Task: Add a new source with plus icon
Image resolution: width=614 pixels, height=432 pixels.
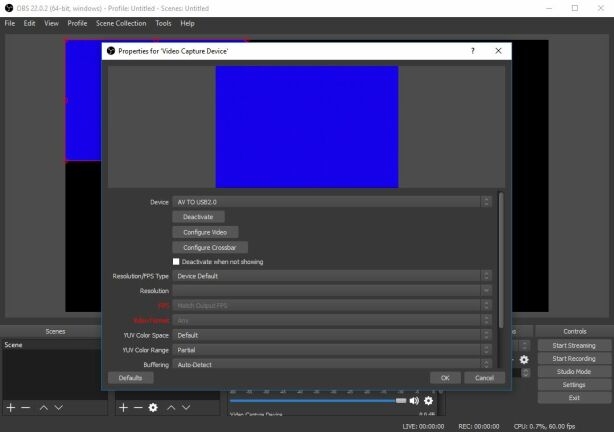Action: pos(123,408)
